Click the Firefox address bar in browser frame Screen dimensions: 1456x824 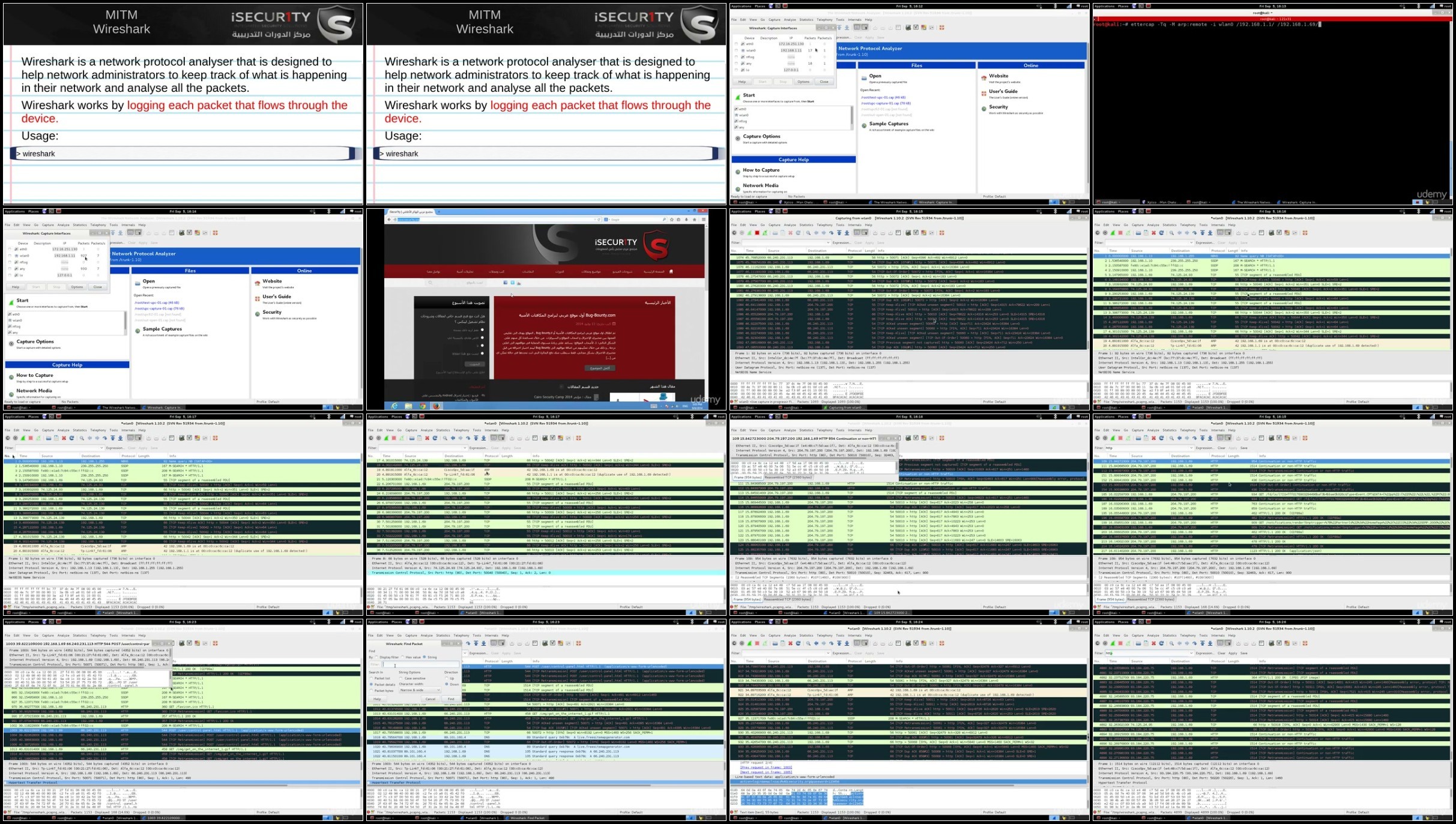497,220
